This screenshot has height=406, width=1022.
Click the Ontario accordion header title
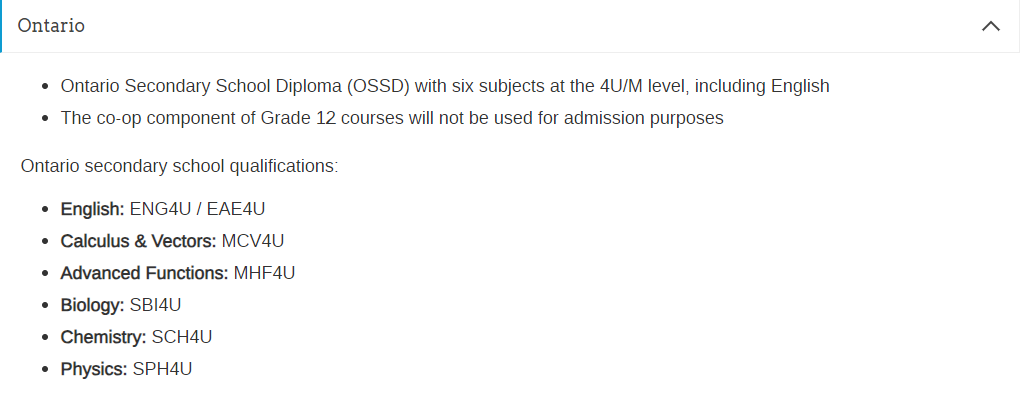[x=51, y=25]
